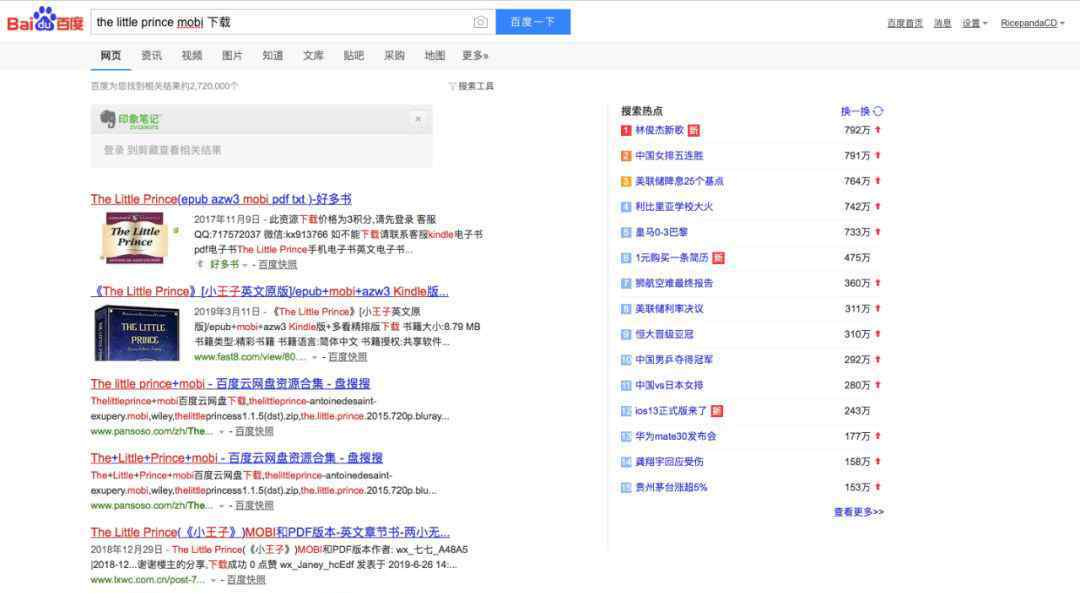The width and height of the screenshot is (1080, 593).
Task: Open hot search 林俊杰新歌
Action: [x=659, y=130]
